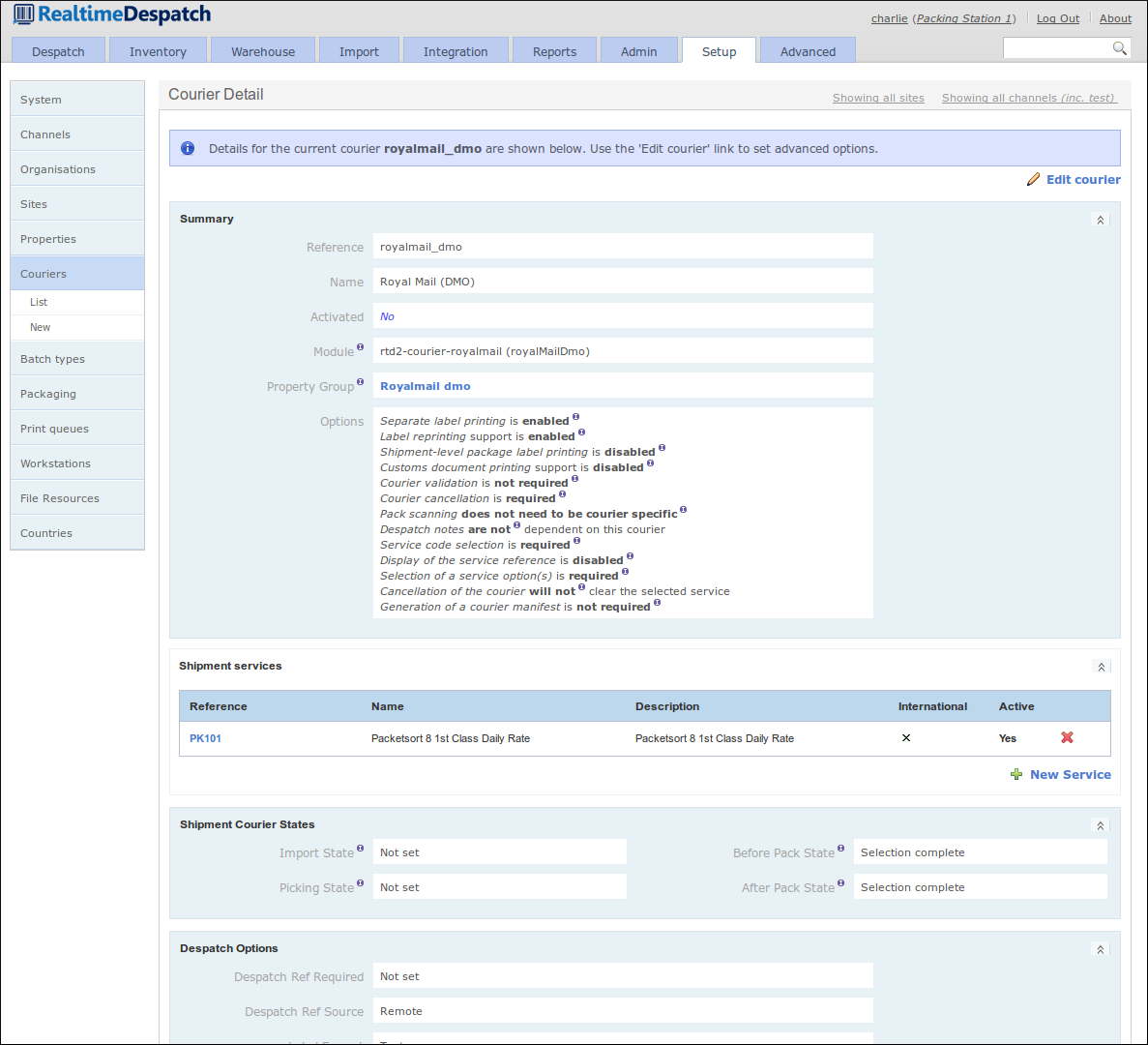Click Showing all channels filter

pos(1029,98)
